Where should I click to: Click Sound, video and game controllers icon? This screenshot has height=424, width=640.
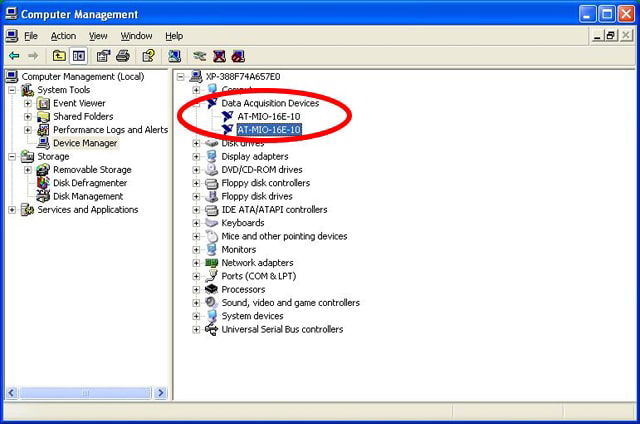click(212, 303)
